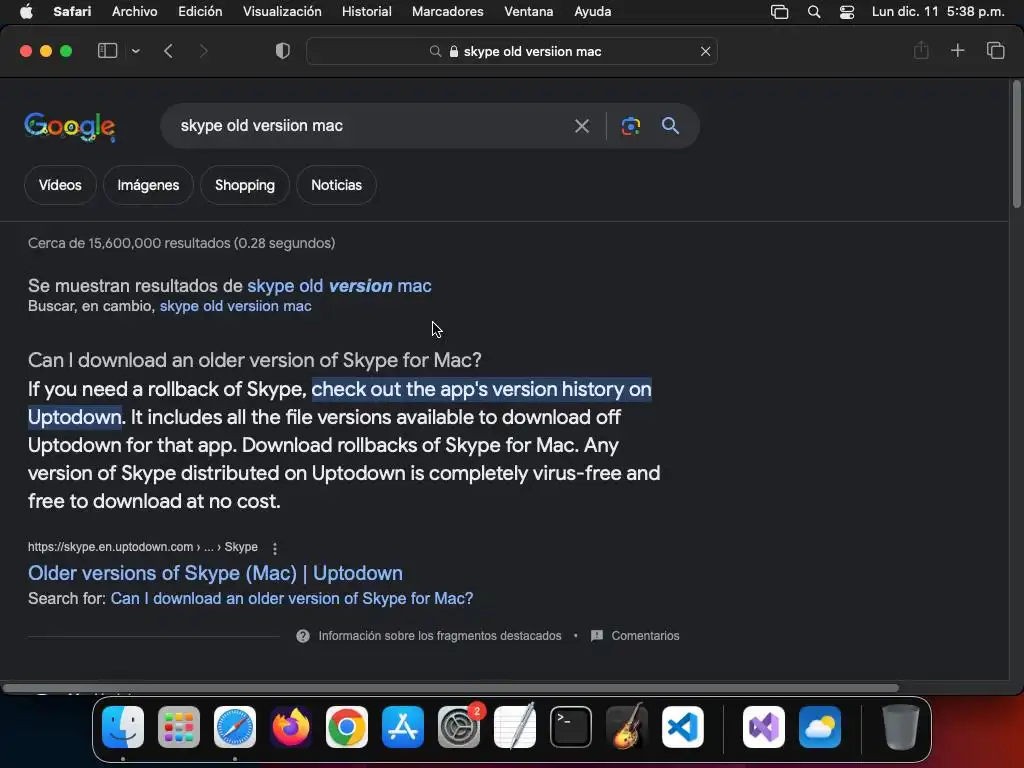The image size is (1024, 768).
Task: Launch Visual Studio Code from the Dock
Action: [683, 727]
